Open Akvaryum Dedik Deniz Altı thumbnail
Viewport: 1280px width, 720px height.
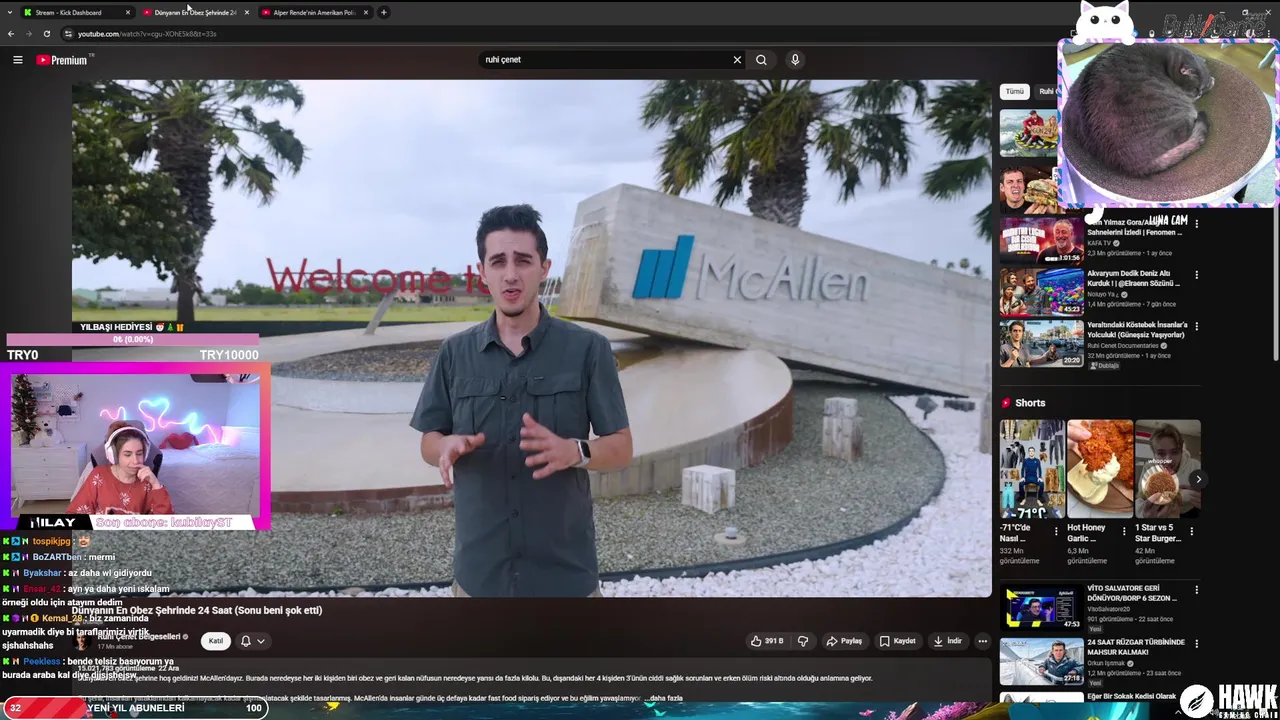pyautogui.click(x=1041, y=291)
